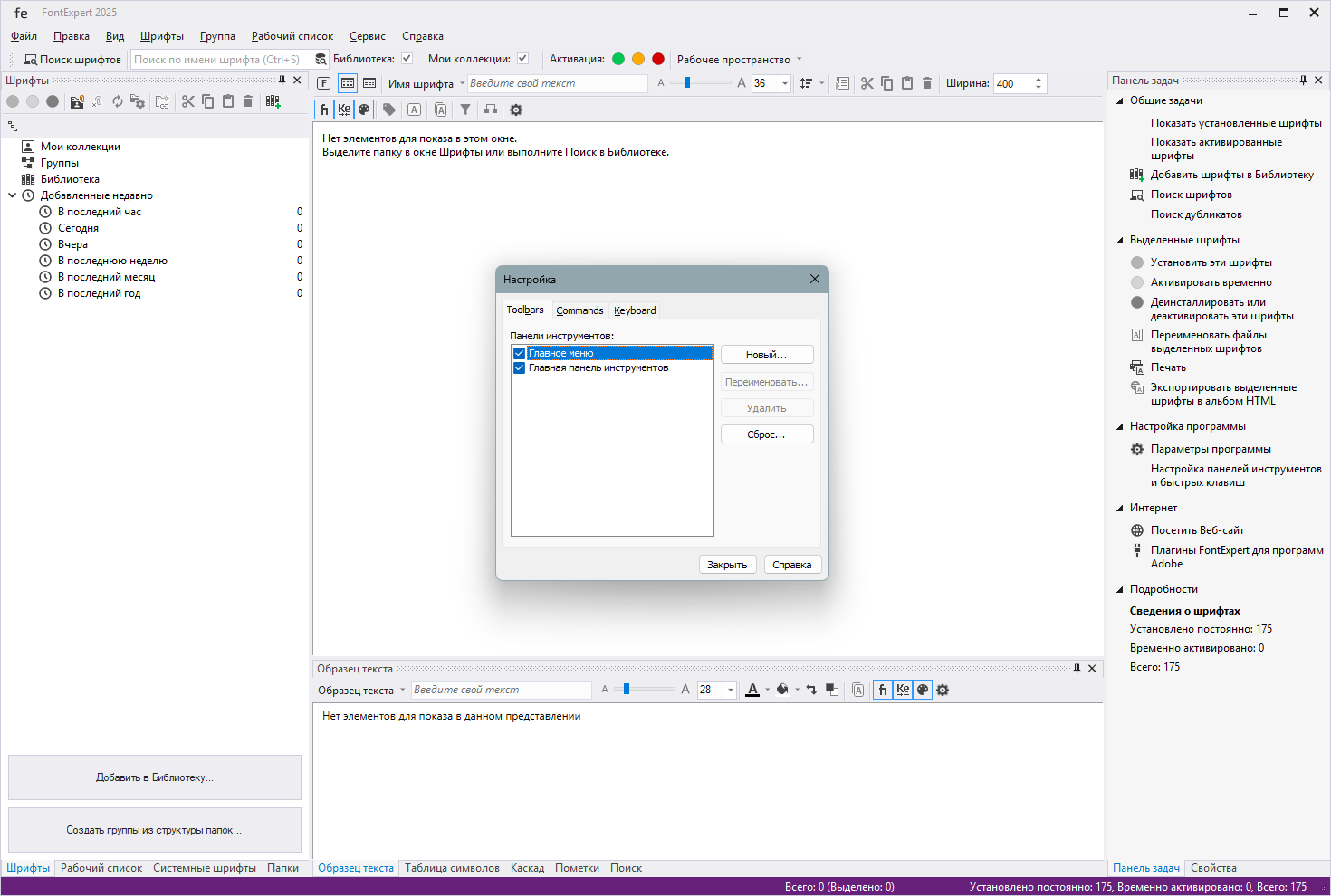Toggle the kerning Ke button in font view toolbar
This screenshot has width=1331, height=896.
pos(344,110)
